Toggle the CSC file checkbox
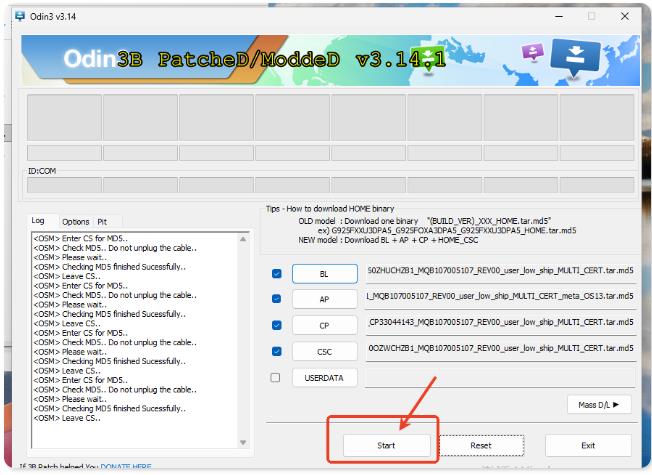This screenshot has width=652, height=475. pos(277,351)
